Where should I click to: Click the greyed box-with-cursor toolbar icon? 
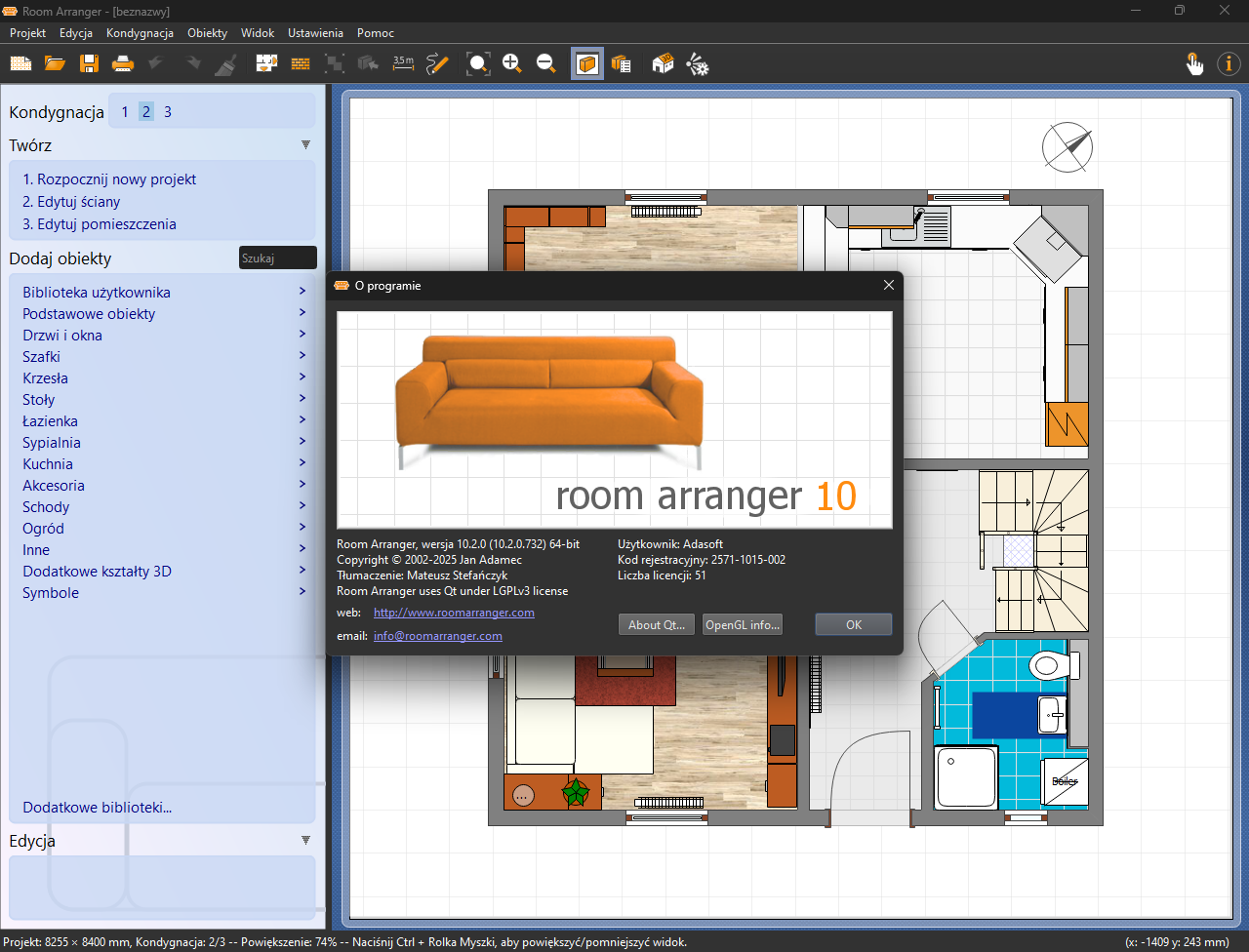368,64
